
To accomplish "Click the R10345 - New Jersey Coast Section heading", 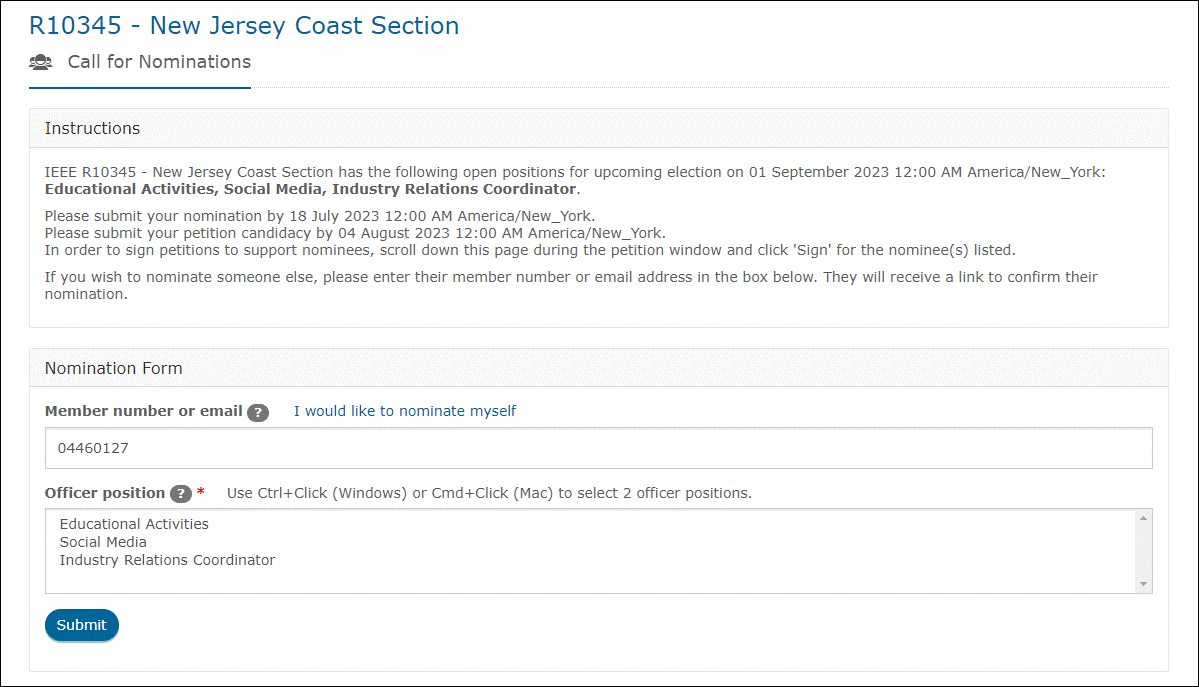I will click(x=244, y=25).
